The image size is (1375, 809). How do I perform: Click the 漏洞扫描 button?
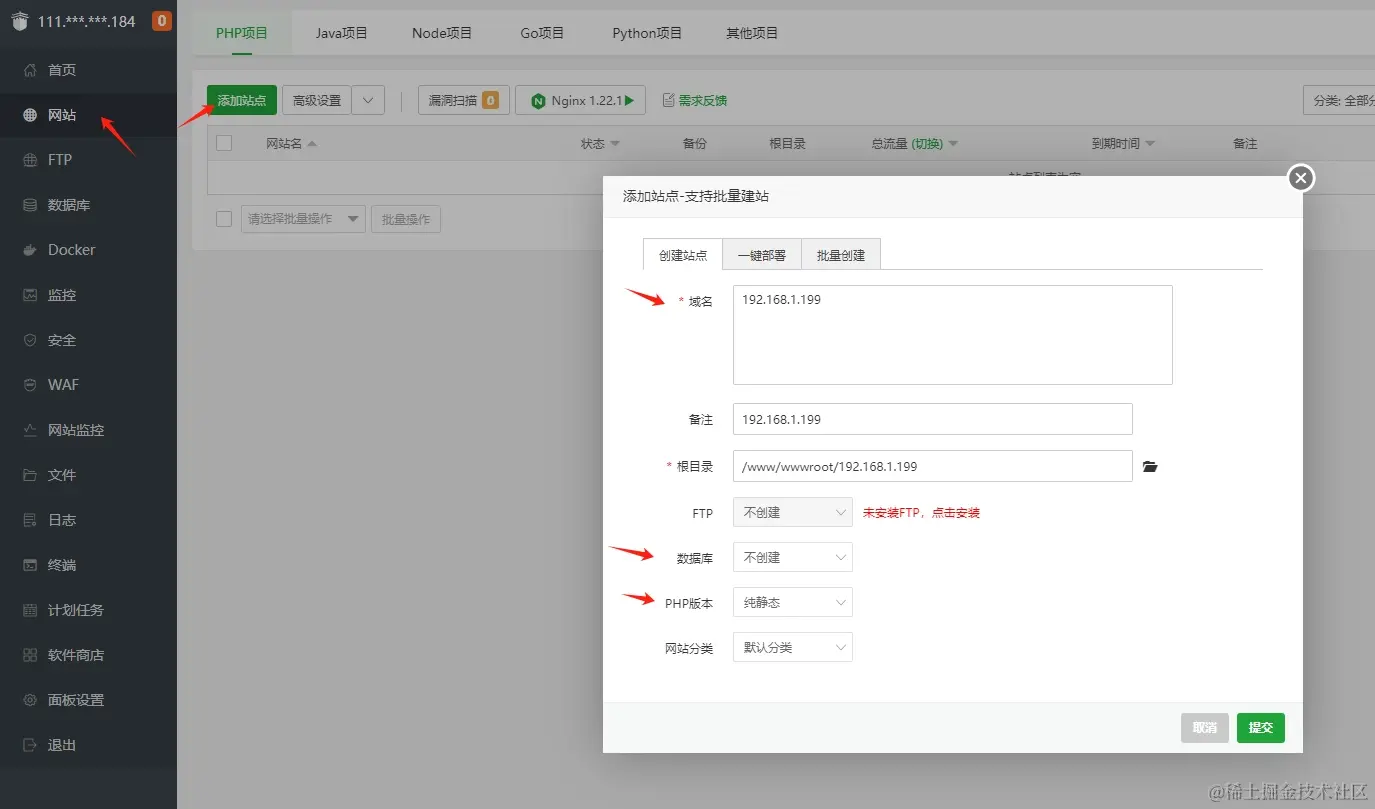pyautogui.click(x=464, y=100)
